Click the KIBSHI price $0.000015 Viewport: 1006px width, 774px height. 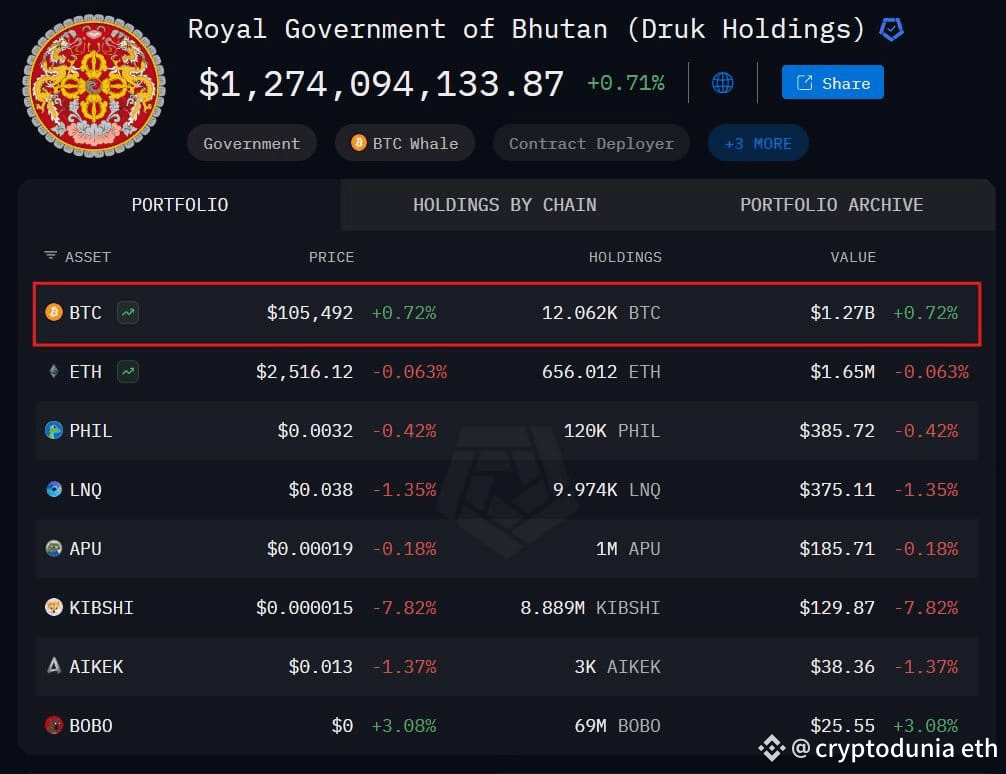click(305, 608)
